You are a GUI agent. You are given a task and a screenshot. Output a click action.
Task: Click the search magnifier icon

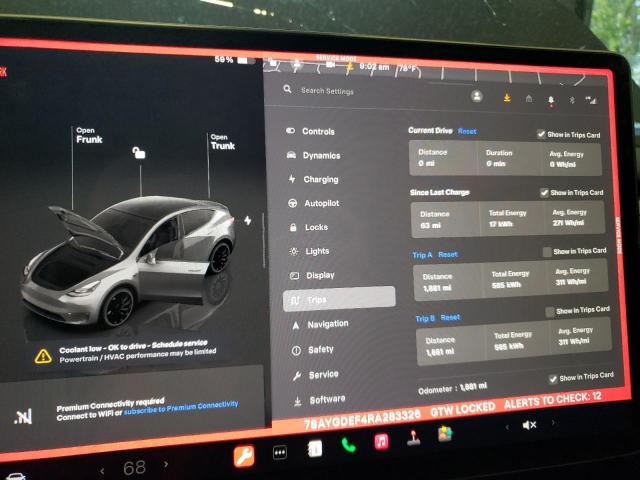tap(287, 89)
